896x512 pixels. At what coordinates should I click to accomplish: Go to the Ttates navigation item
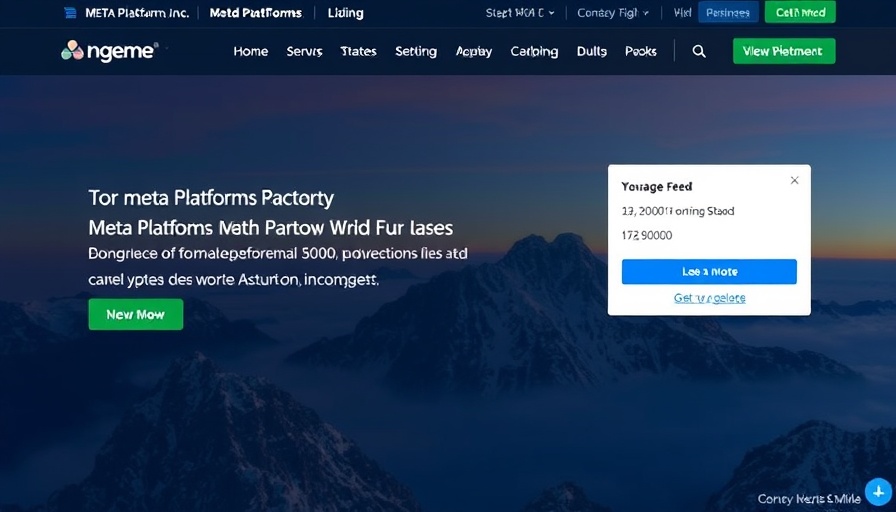(x=358, y=52)
